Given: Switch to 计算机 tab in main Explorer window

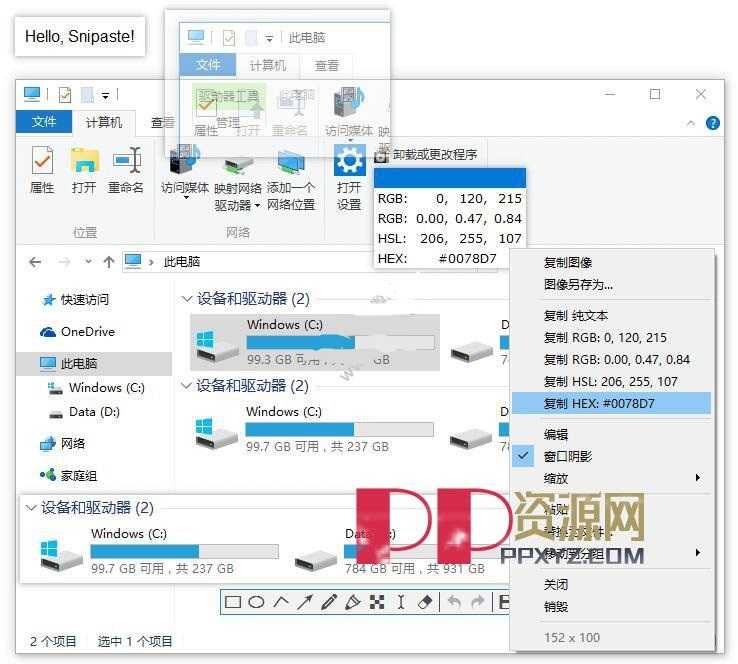Looking at the screenshot, I should point(104,122).
